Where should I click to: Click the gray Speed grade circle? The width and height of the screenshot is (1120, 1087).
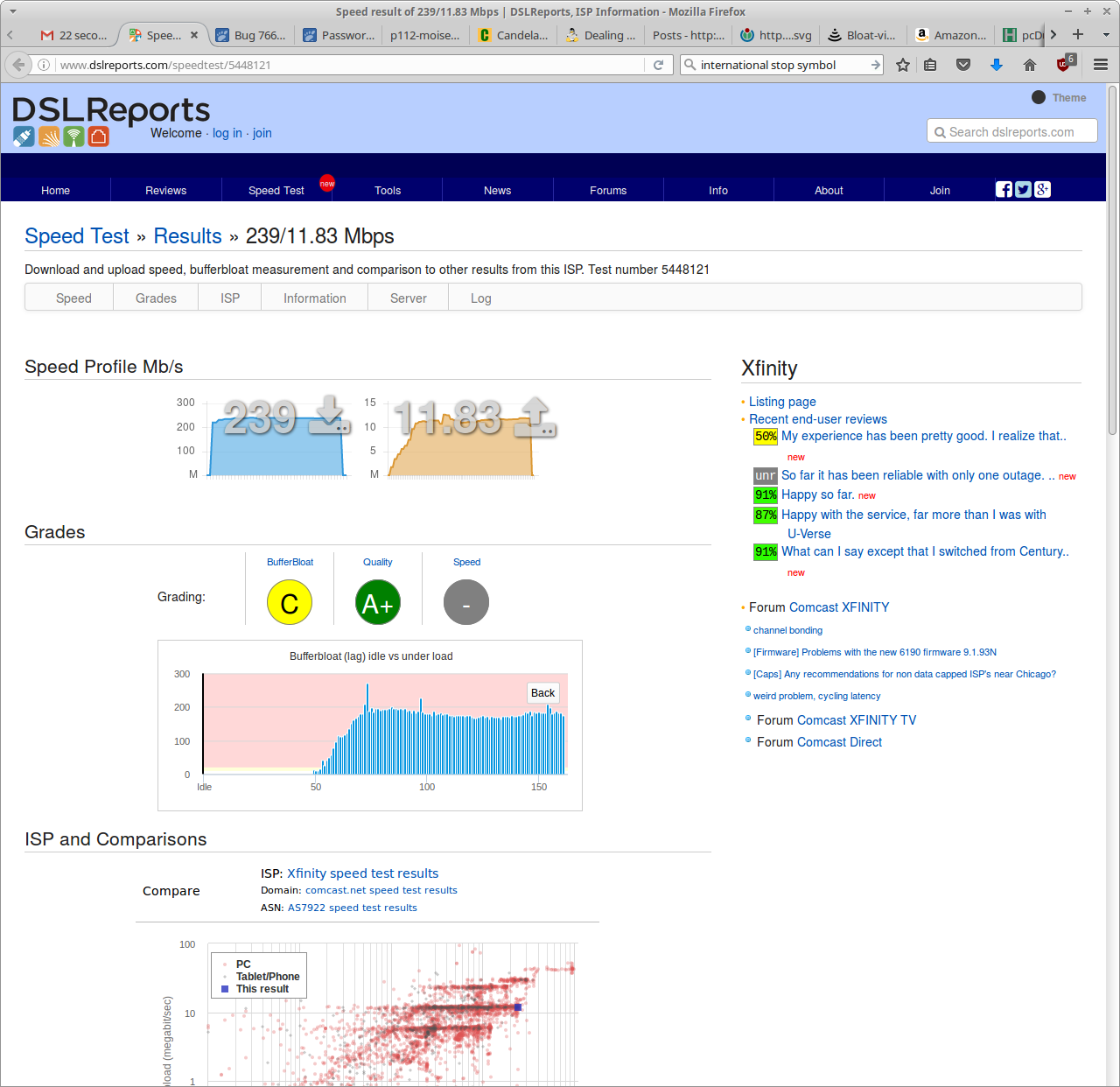[x=466, y=602]
